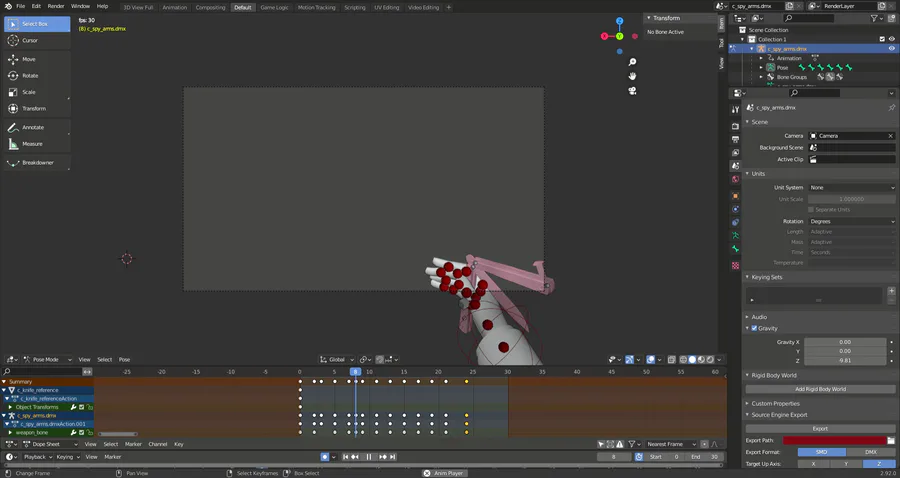900x478 pixels.
Task: Toggle use preview range clock icon
Action: (639, 457)
